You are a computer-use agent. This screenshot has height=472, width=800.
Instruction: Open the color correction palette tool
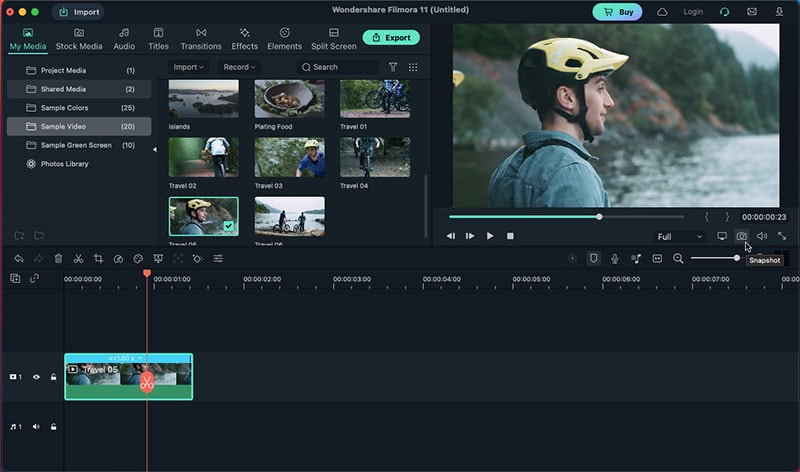coord(138,258)
